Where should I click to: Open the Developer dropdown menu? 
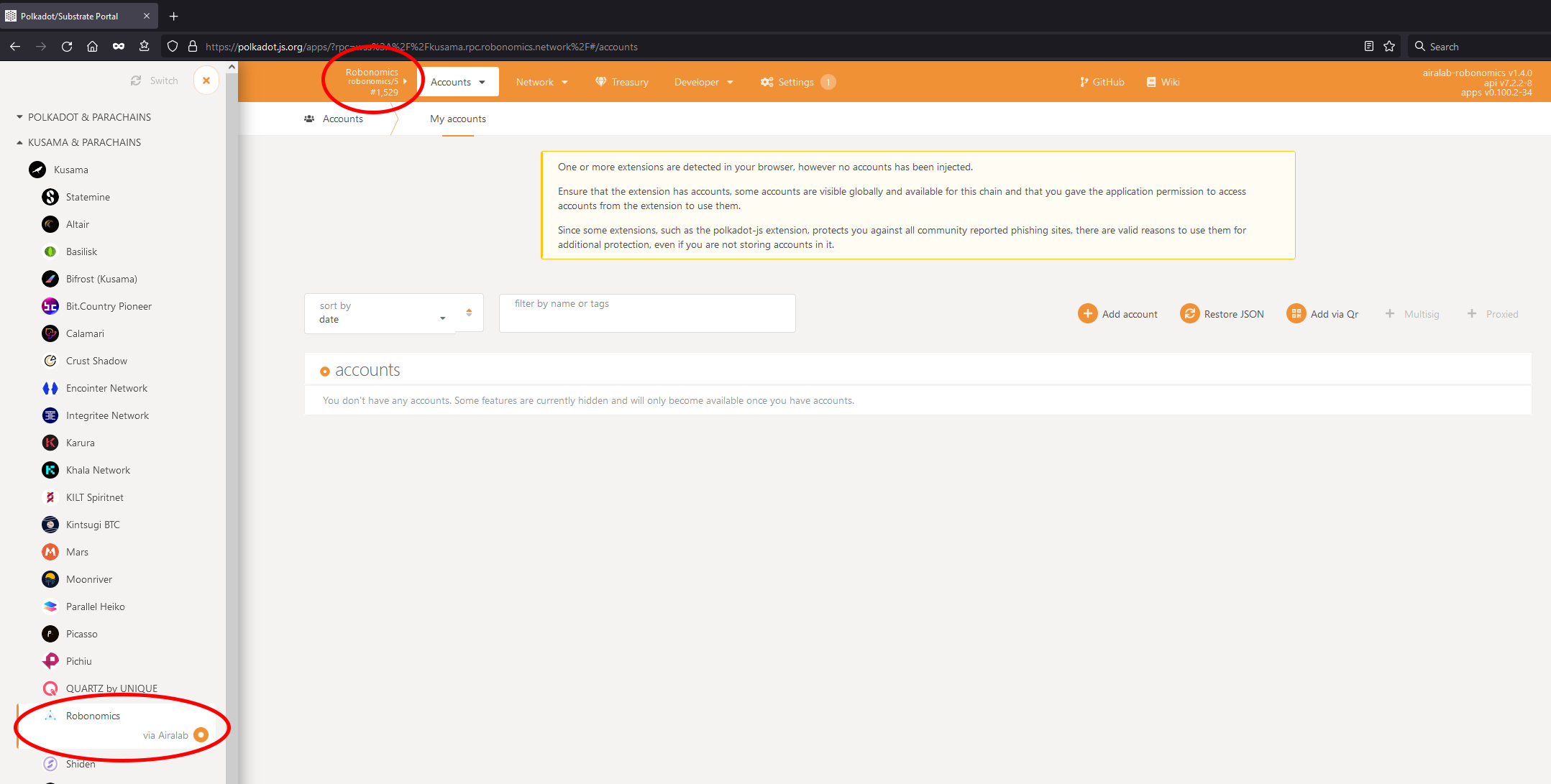point(704,82)
